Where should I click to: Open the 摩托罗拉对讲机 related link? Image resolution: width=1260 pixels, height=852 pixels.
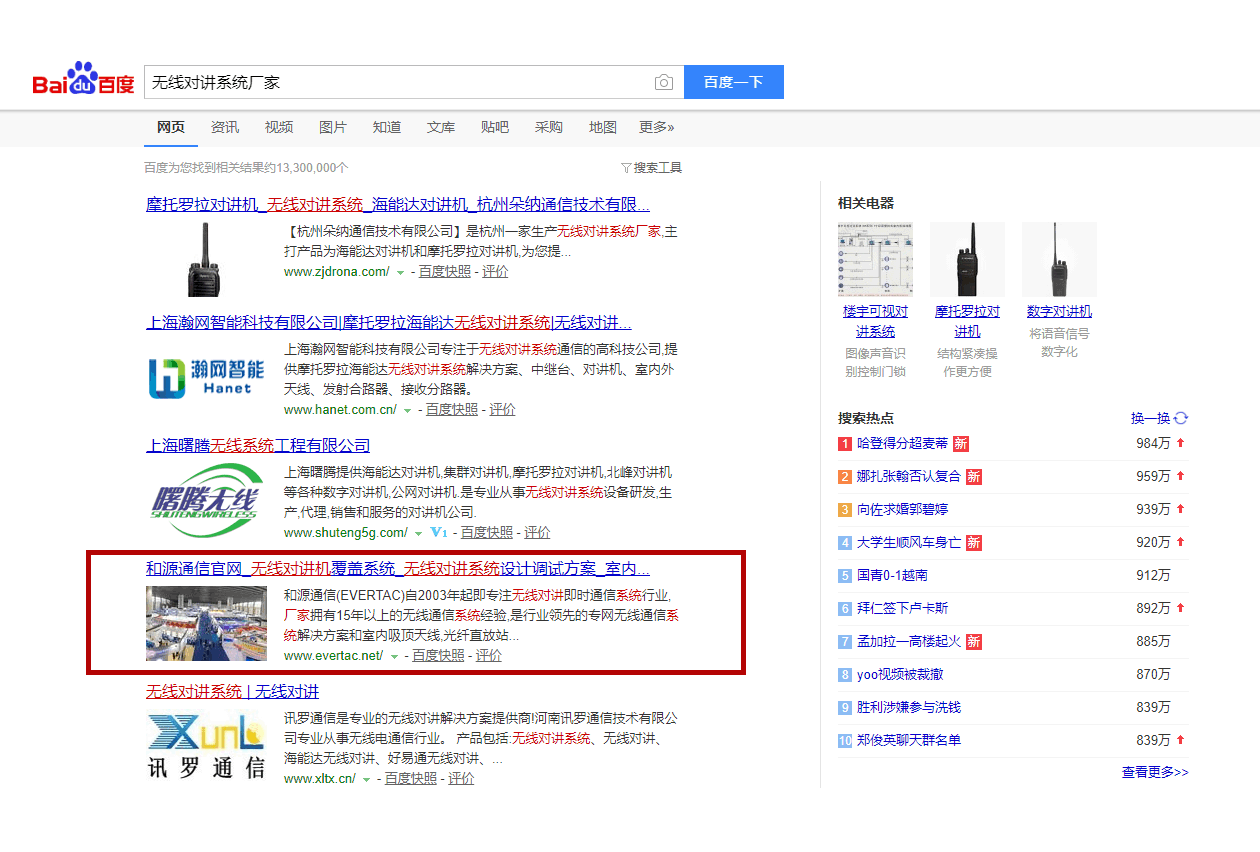click(x=967, y=321)
